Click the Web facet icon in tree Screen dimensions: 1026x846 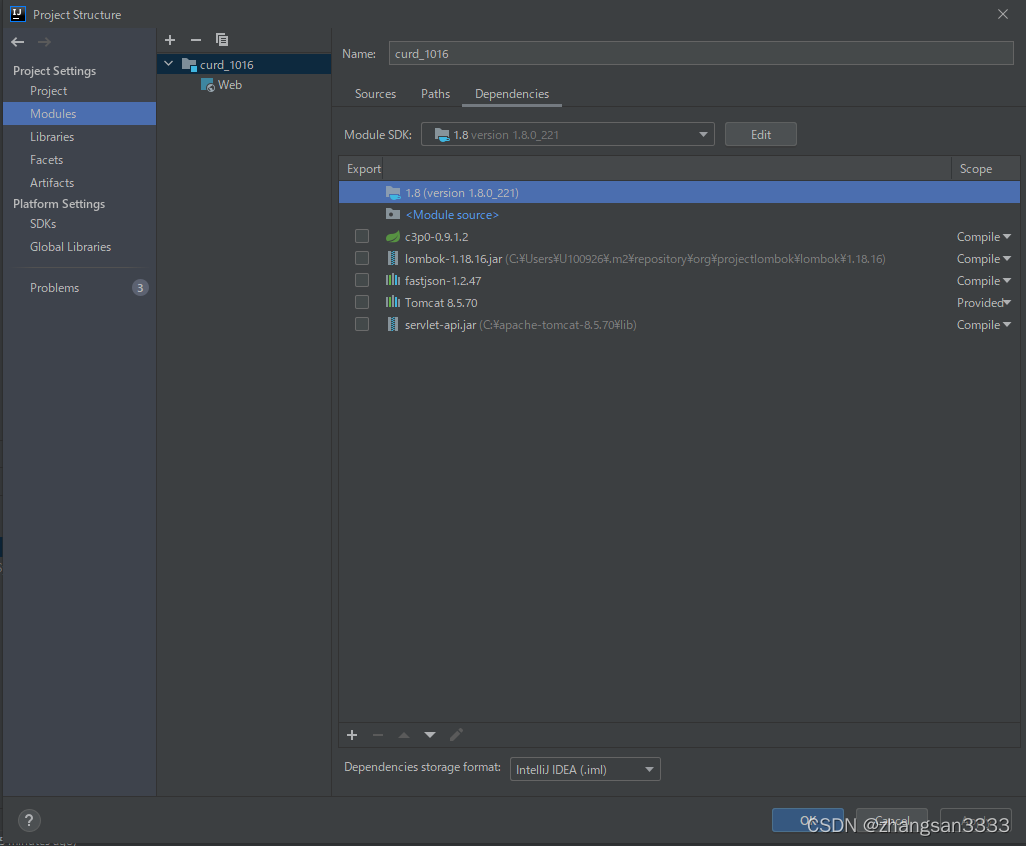[207, 85]
